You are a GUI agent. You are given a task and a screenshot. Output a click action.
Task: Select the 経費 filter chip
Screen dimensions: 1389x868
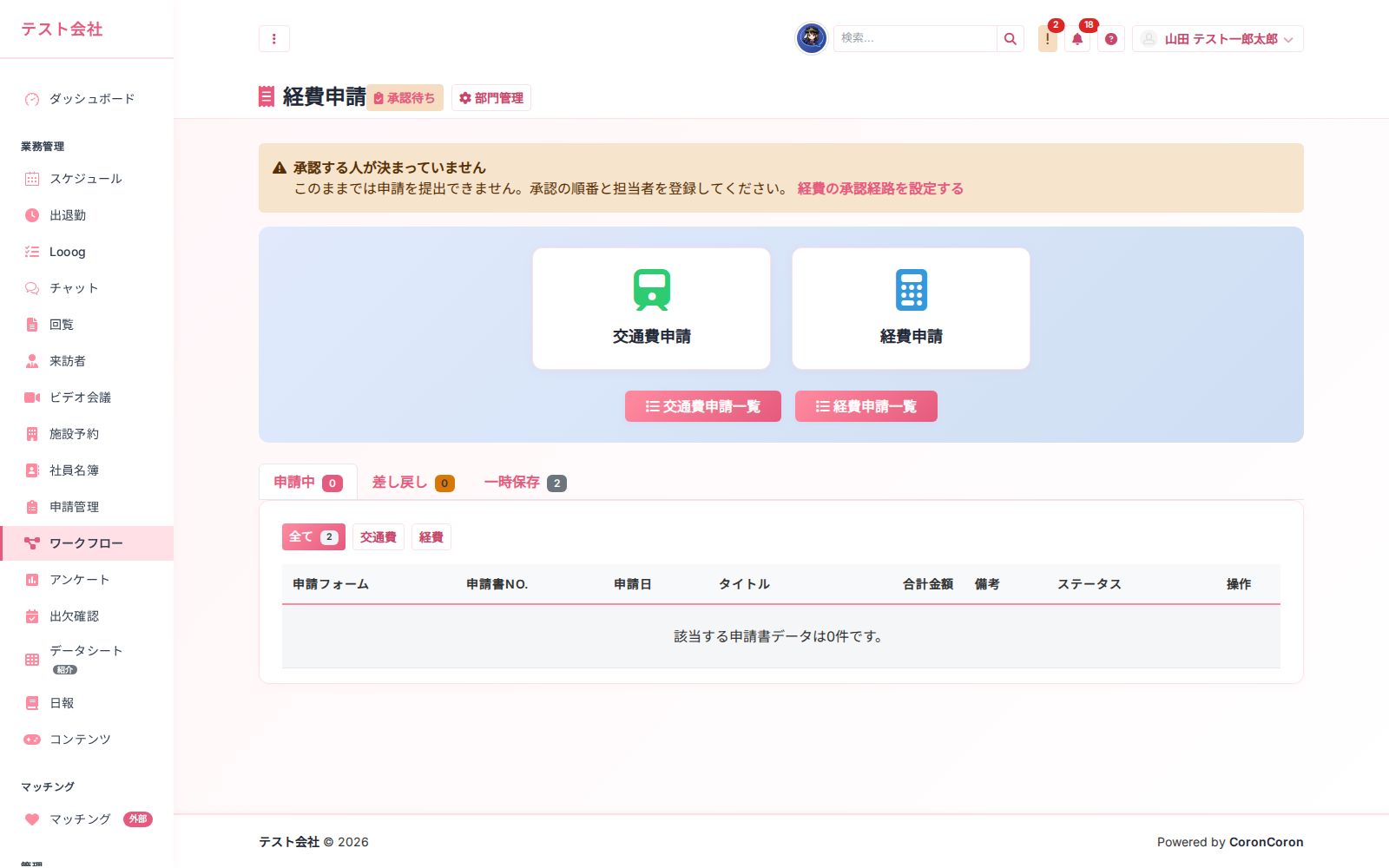click(x=431, y=537)
